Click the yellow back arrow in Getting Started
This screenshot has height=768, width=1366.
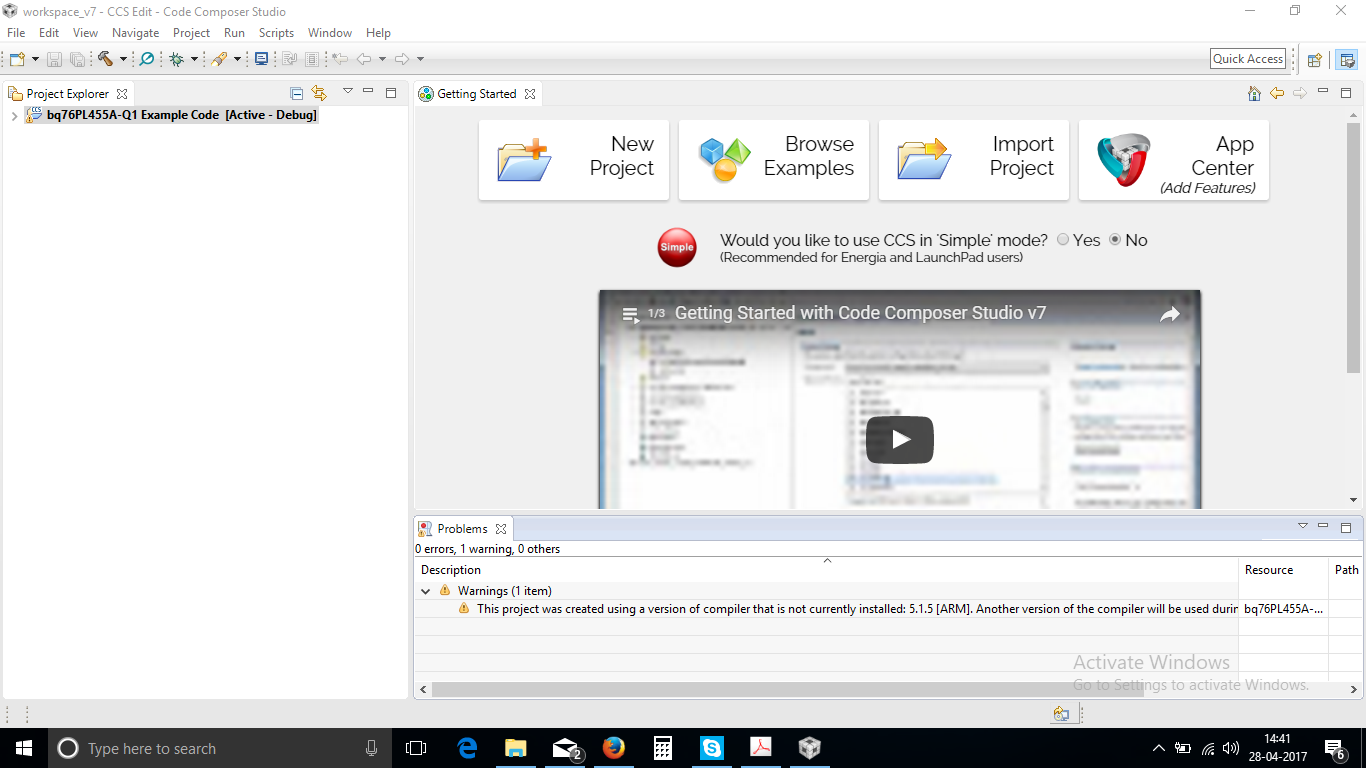click(1277, 93)
